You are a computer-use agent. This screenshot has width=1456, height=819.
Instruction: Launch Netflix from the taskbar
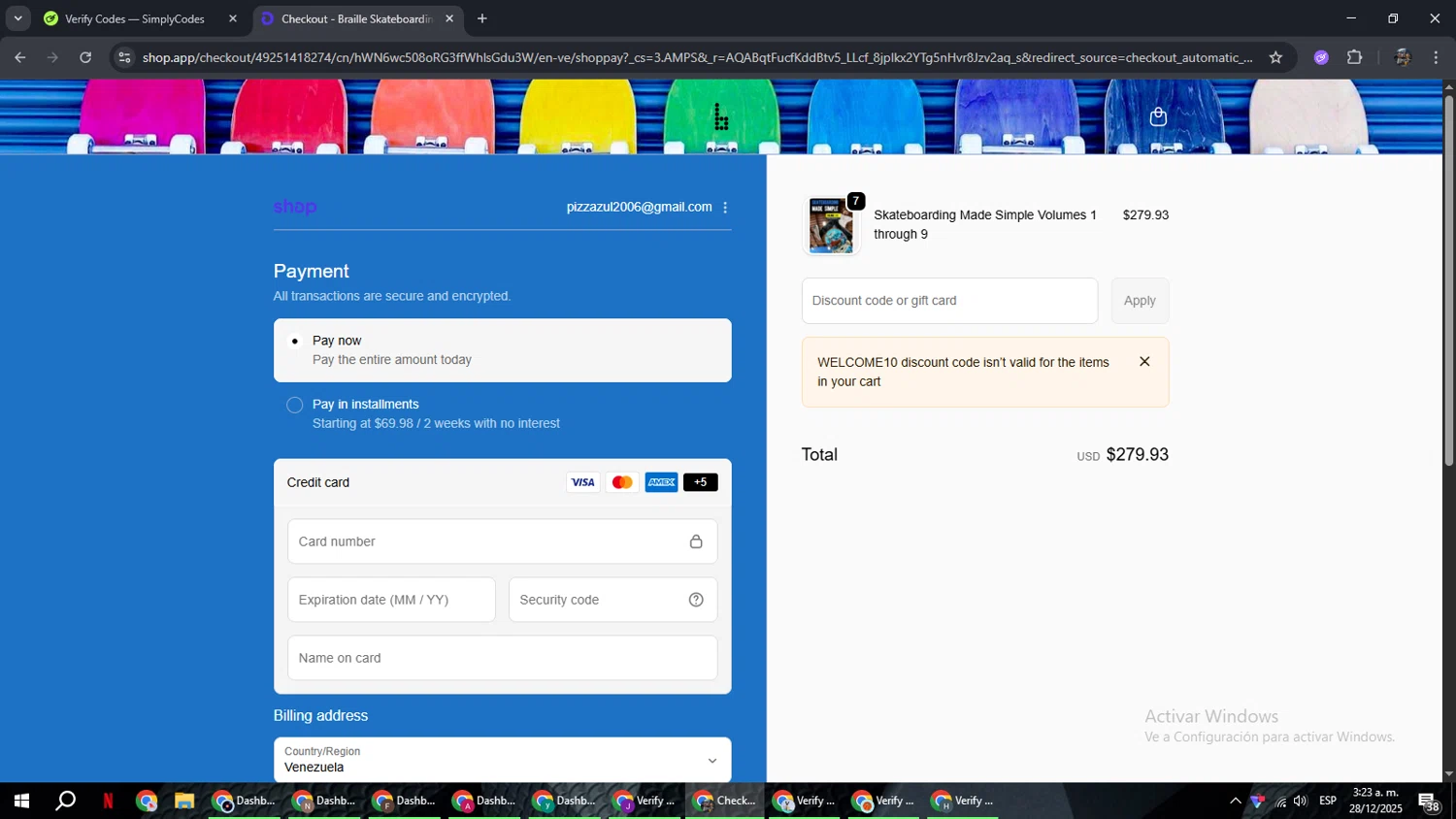pos(108,801)
